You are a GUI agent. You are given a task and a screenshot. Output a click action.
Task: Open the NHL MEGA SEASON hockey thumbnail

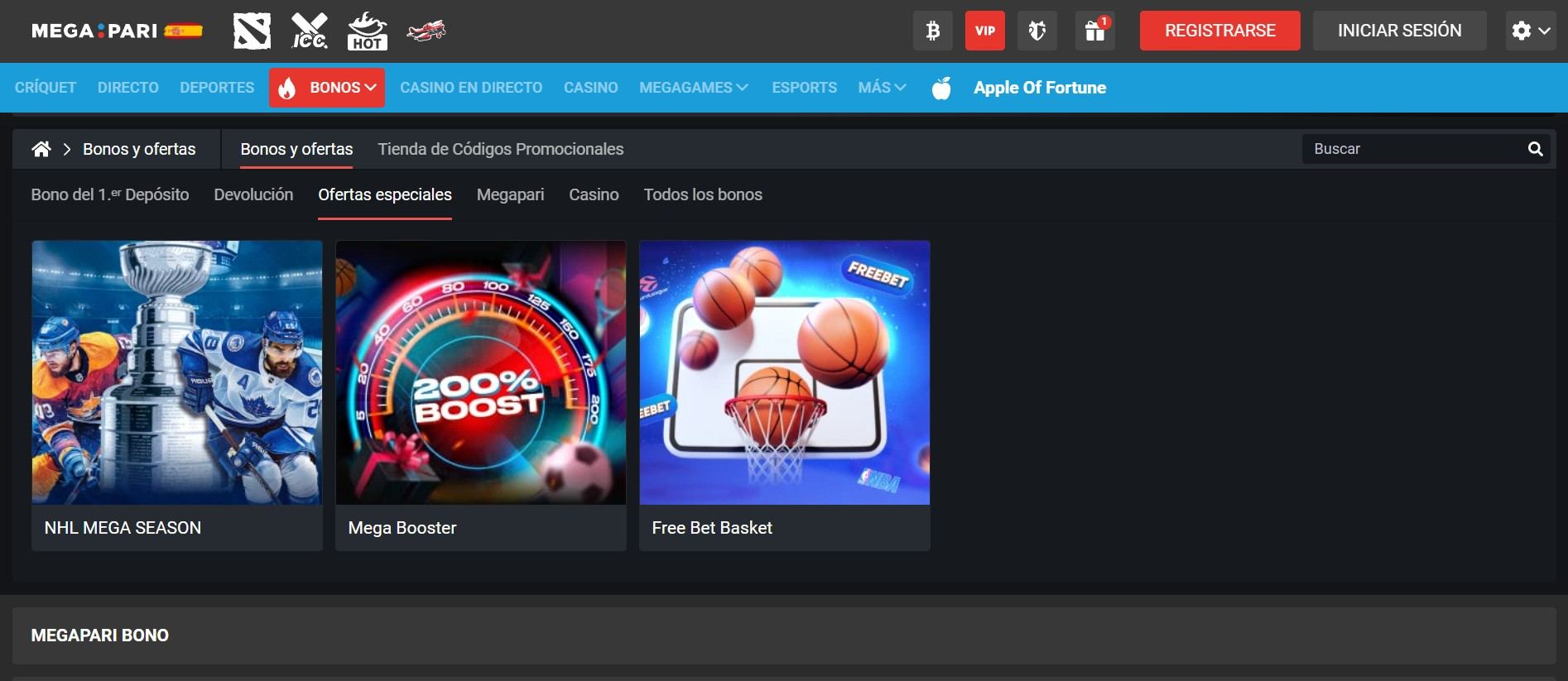[177, 372]
